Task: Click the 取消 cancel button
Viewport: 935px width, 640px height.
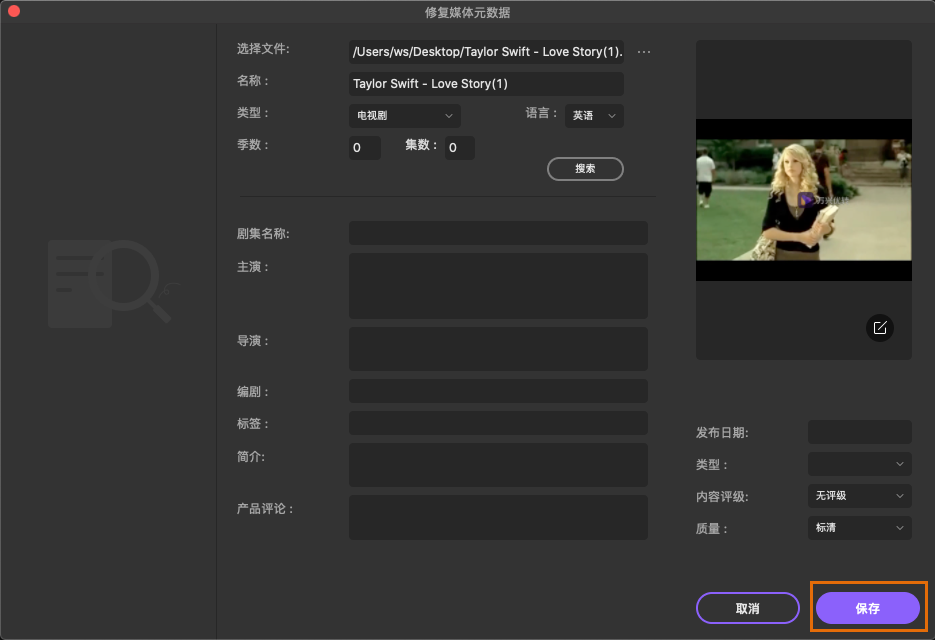Action: pos(747,608)
